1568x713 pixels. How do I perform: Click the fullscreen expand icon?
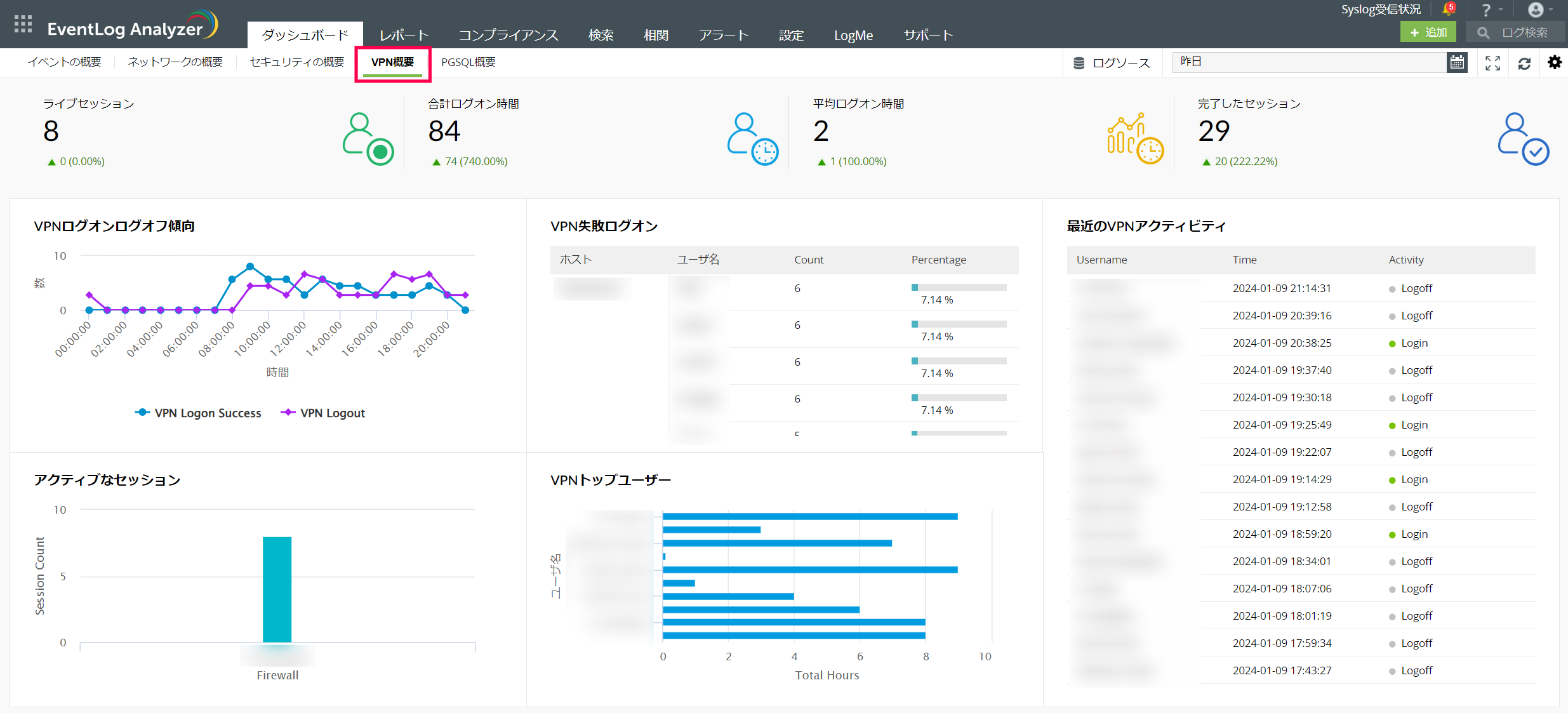point(1492,63)
